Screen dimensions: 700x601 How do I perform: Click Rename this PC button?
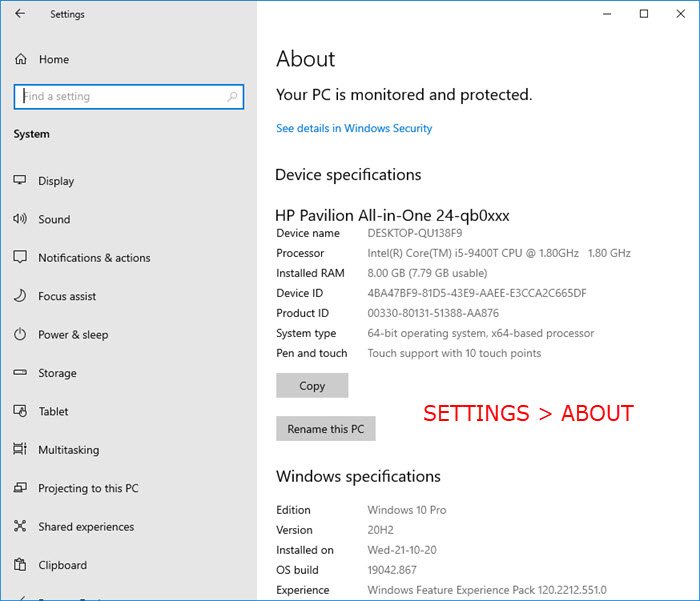tap(326, 429)
